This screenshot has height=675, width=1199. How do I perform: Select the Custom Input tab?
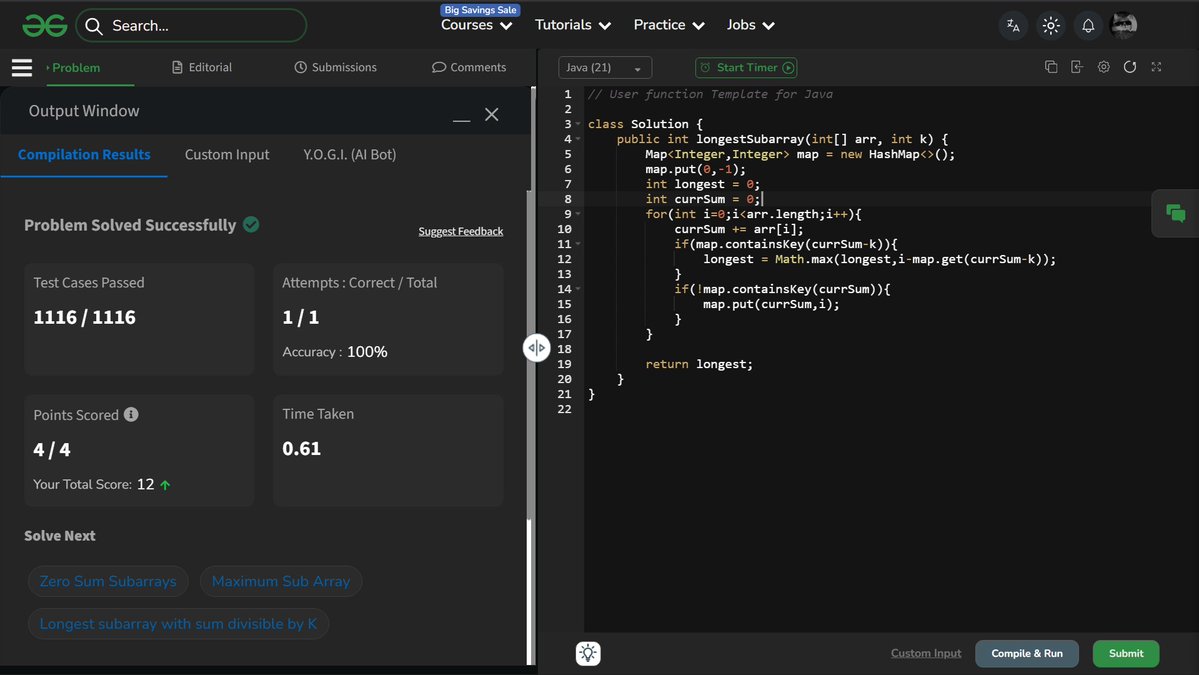click(x=227, y=154)
